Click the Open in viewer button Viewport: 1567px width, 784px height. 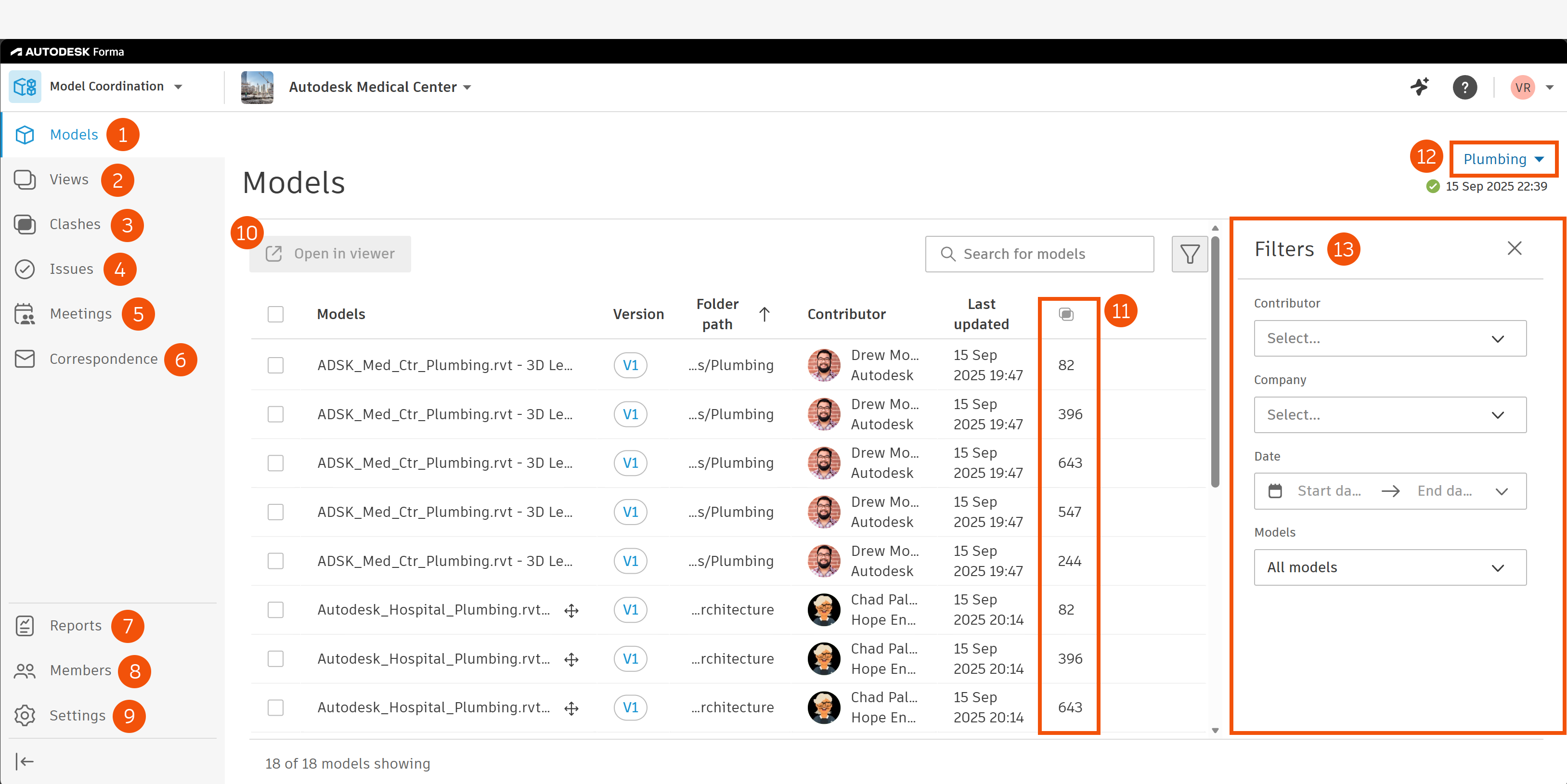[x=330, y=254]
